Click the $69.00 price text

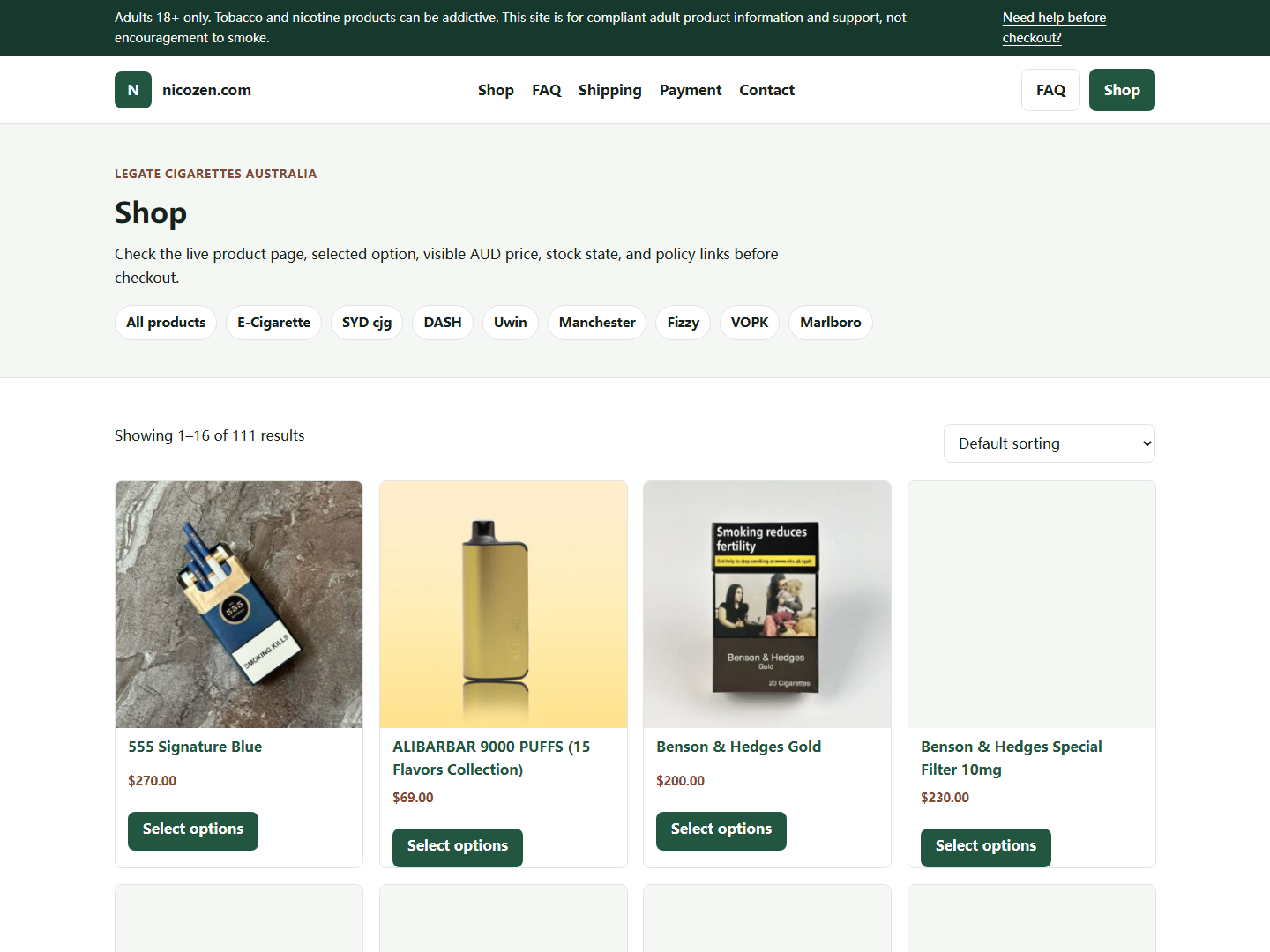pos(413,798)
